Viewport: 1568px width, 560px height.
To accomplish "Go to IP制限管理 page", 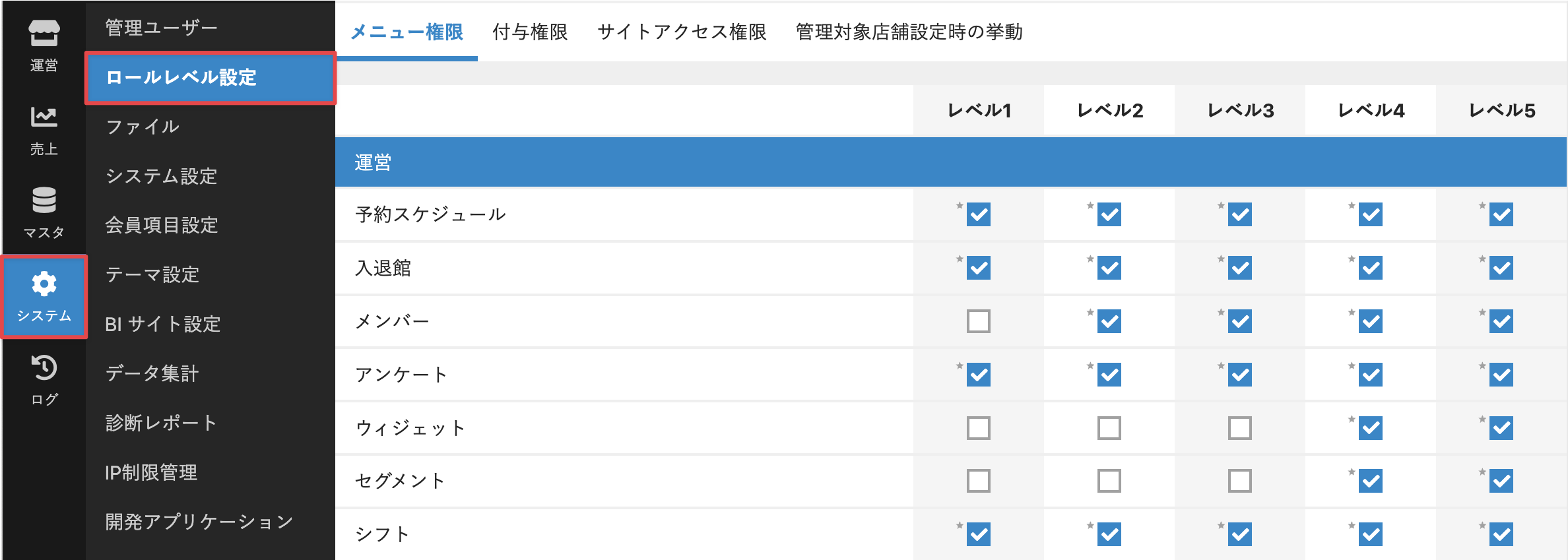I will pyautogui.click(x=151, y=472).
